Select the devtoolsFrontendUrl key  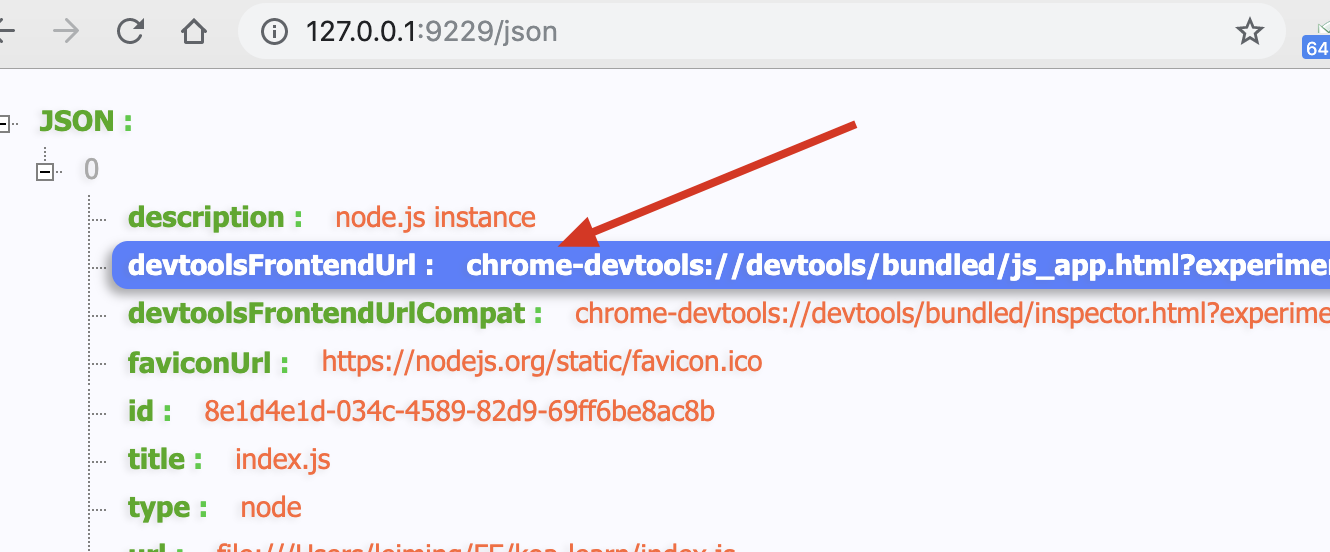[x=273, y=265]
